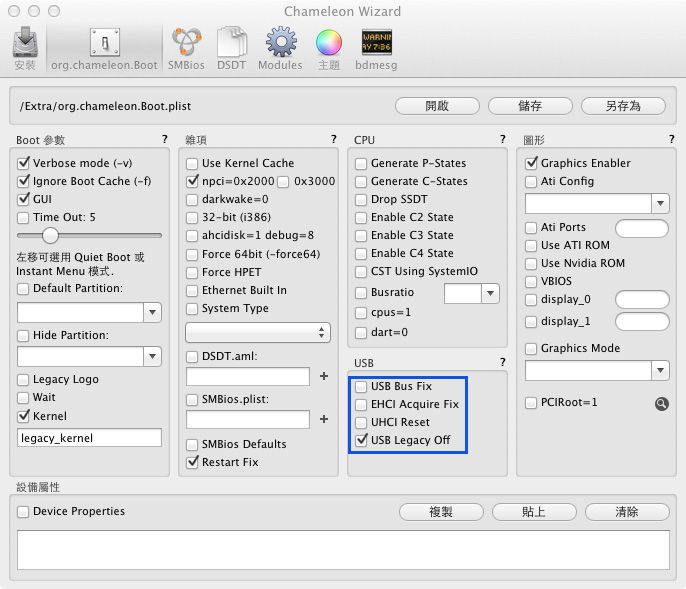Image resolution: width=686 pixels, height=589 pixels.
Task: Enable EHCI Acquire Fix
Action: [360, 404]
